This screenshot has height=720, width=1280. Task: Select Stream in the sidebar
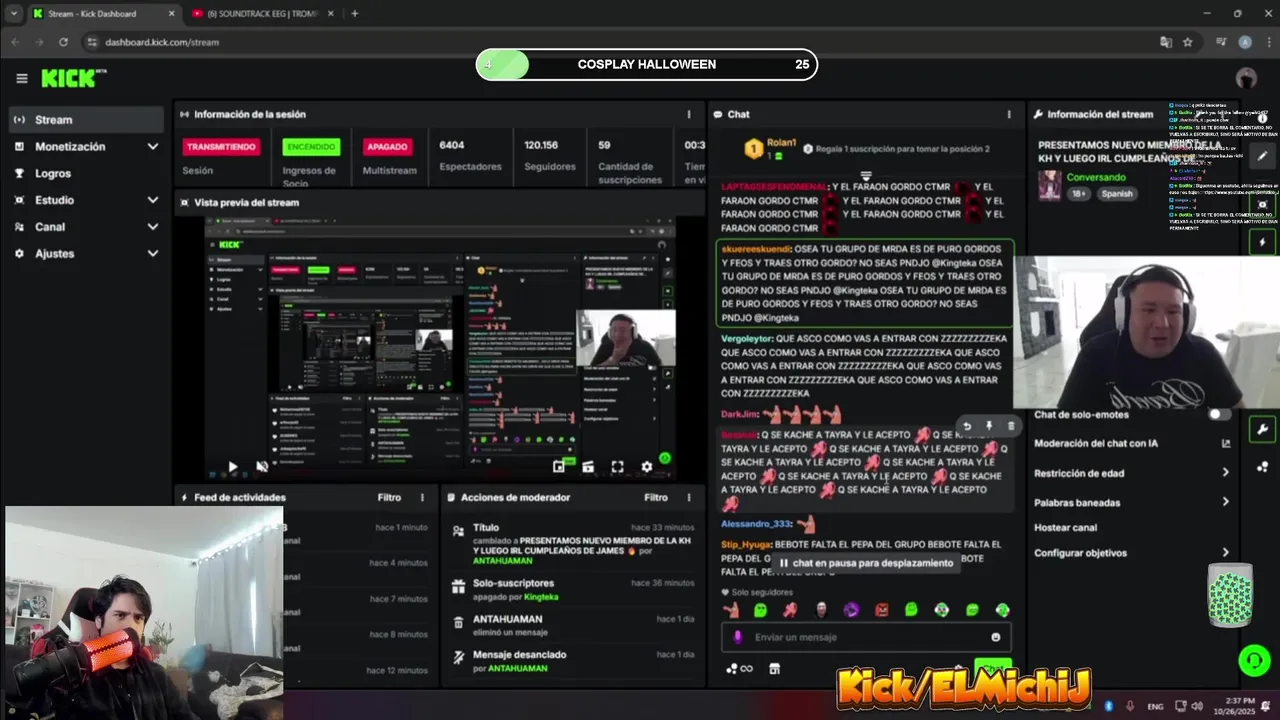coord(86,119)
